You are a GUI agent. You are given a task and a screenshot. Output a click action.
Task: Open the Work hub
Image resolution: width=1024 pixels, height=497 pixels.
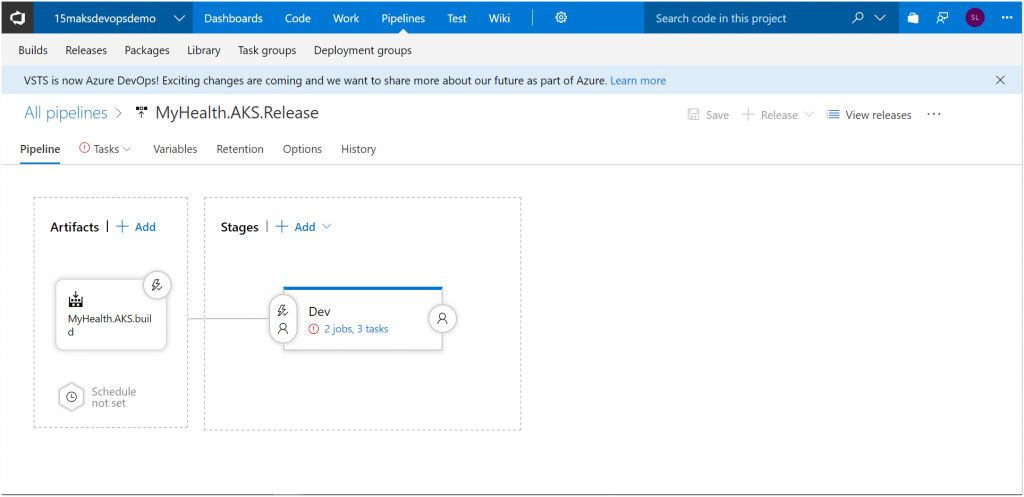[x=346, y=18]
